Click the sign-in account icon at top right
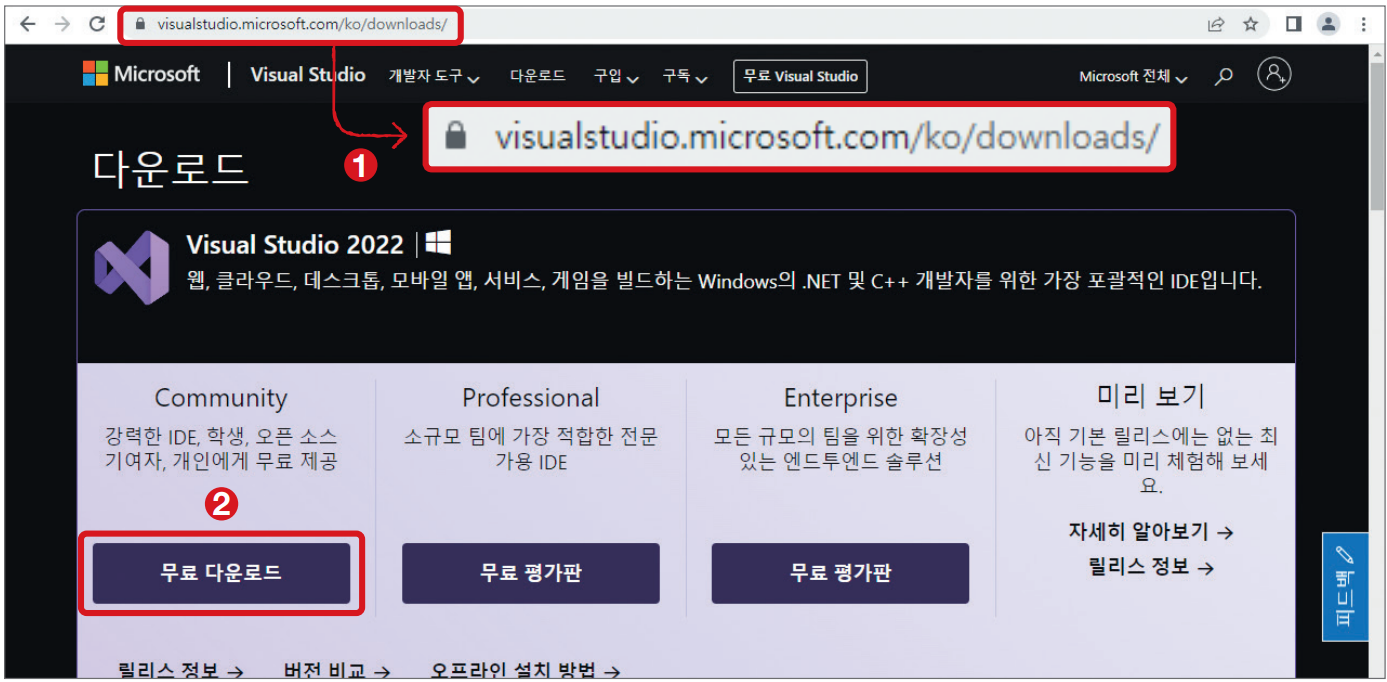The height and width of the screenshot is (682, 1387). (x=1274, y=74)
